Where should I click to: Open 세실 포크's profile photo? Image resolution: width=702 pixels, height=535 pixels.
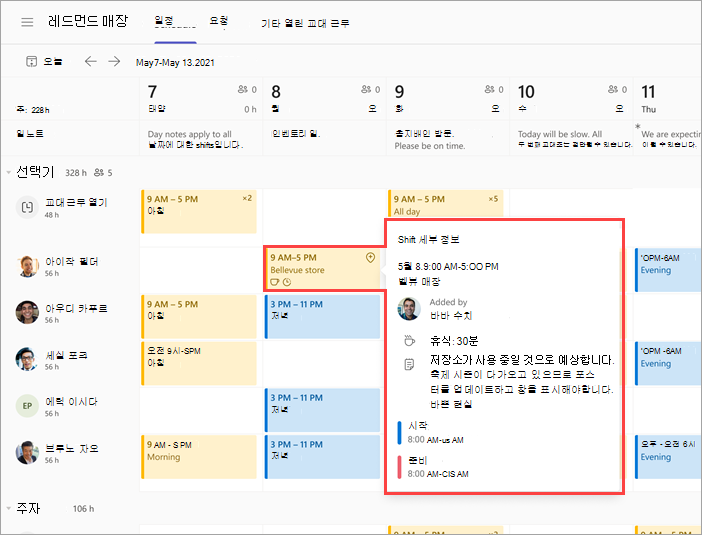coord(27,359)
